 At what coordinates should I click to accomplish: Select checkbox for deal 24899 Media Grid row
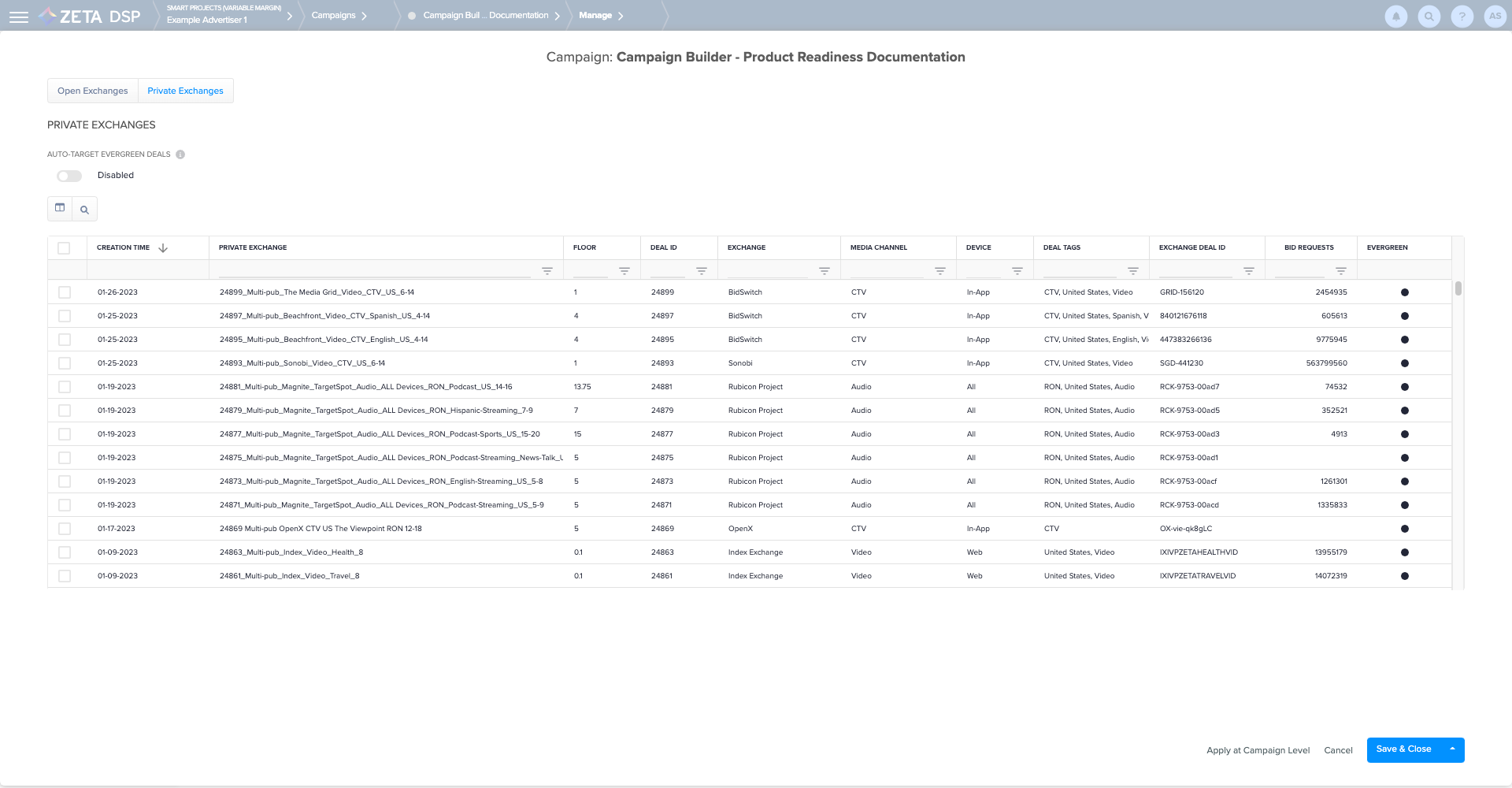coord(65,292)
